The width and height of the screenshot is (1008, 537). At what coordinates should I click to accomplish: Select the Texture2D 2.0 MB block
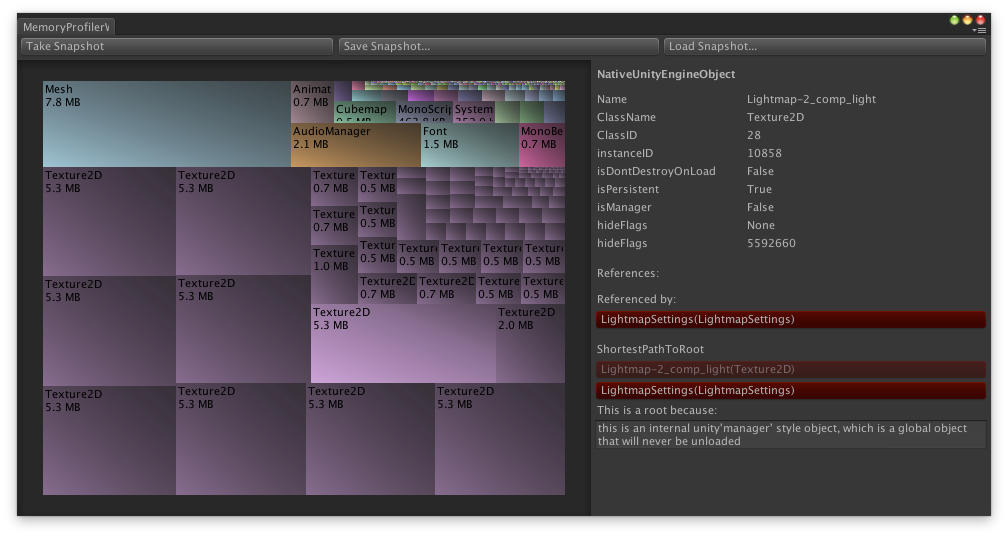[x=530, y=344]
